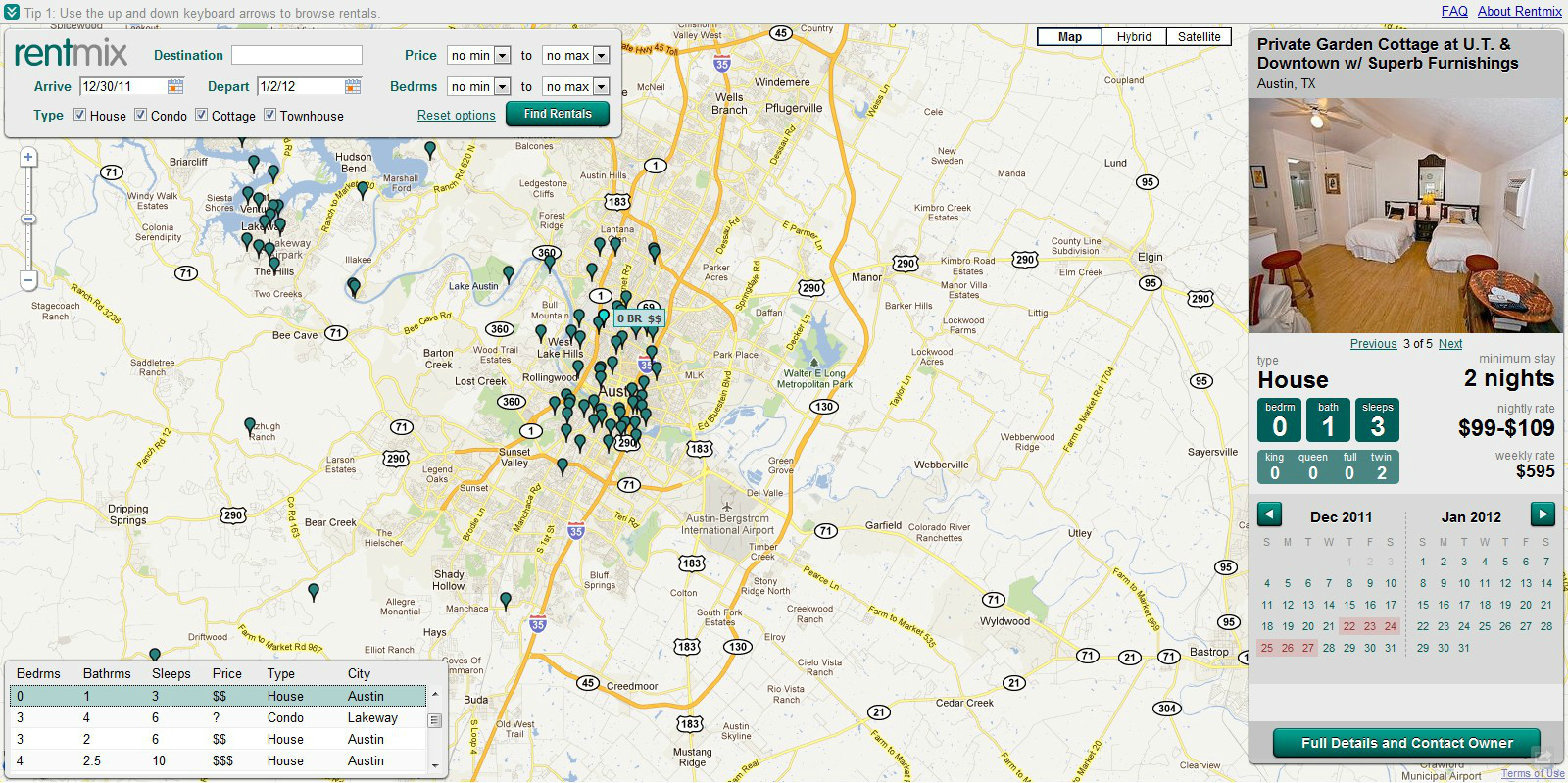This screenshot has height=783, width=1568.
Task: Open the Depart date calendar picker
Action: 352,86
